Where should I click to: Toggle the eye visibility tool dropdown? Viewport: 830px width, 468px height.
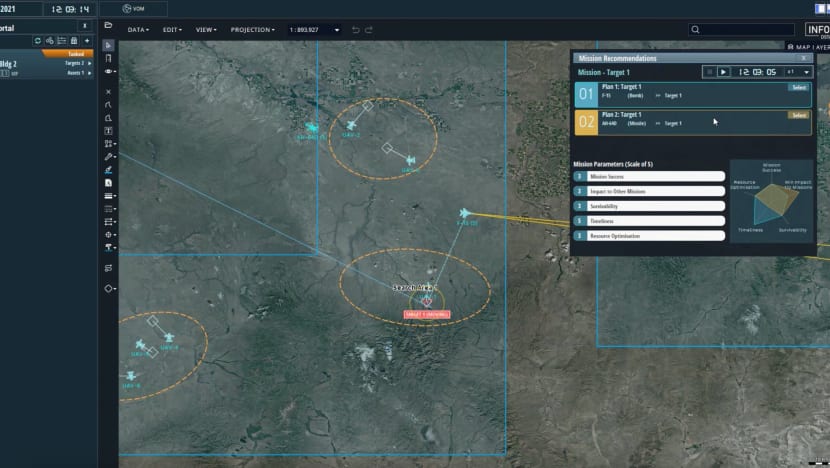coord(108,72)
